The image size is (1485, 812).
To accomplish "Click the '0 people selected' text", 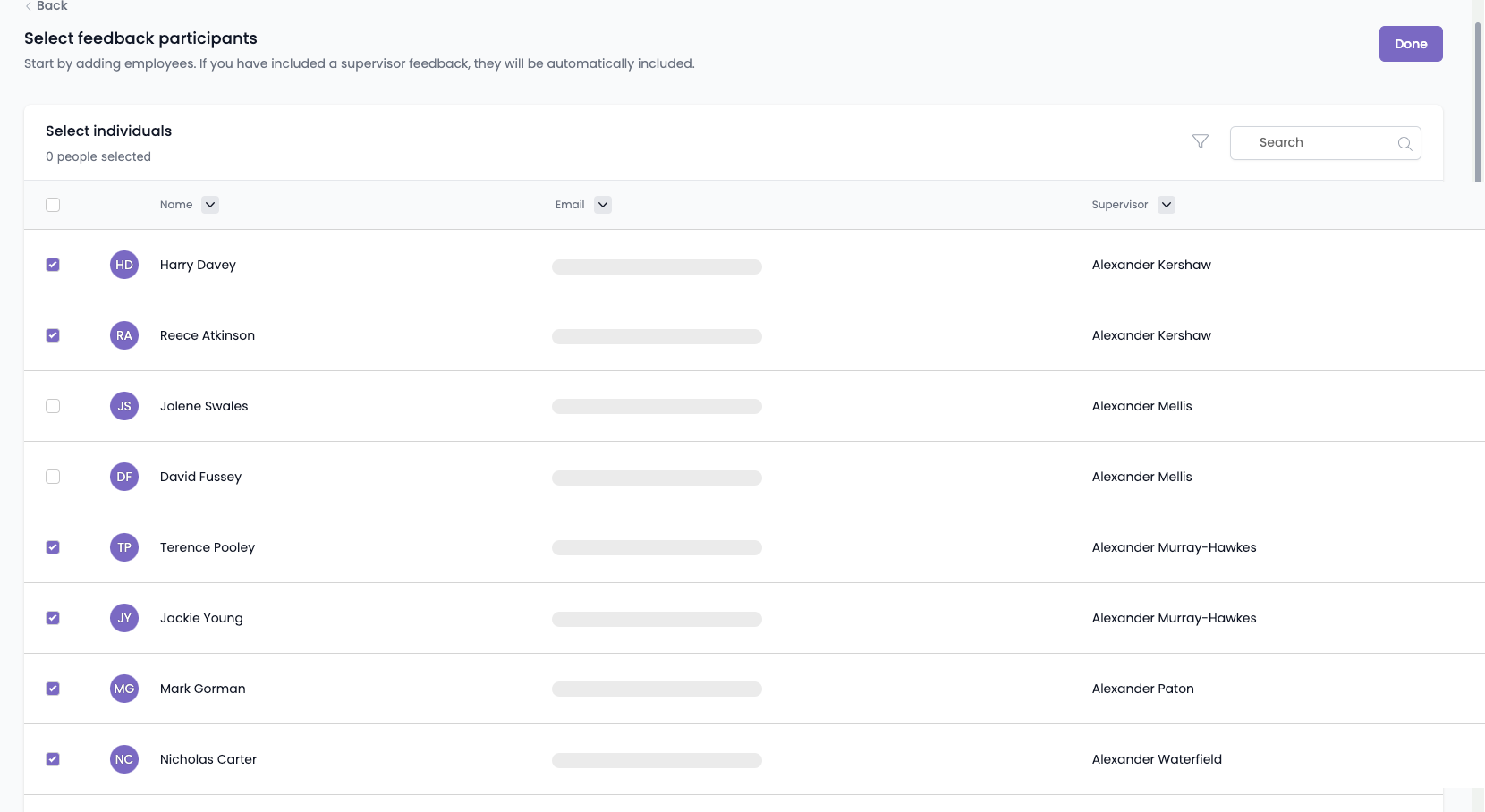I will point(98,156).
